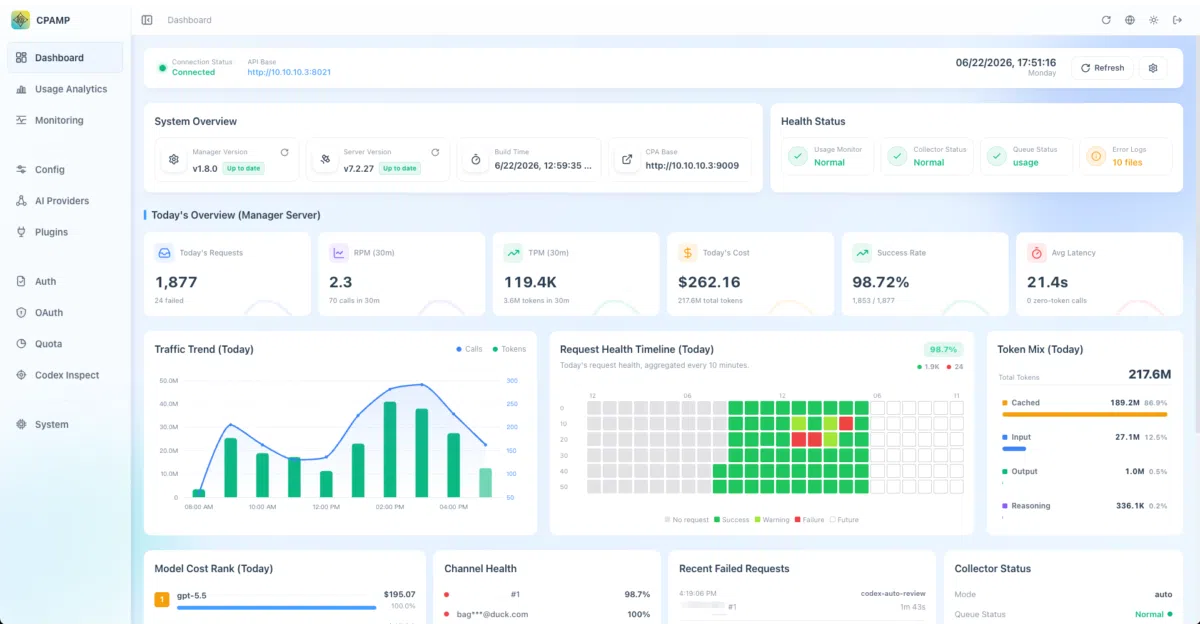
Task: Select the gpt-5.5 model cost row
Action: [285, 600]
